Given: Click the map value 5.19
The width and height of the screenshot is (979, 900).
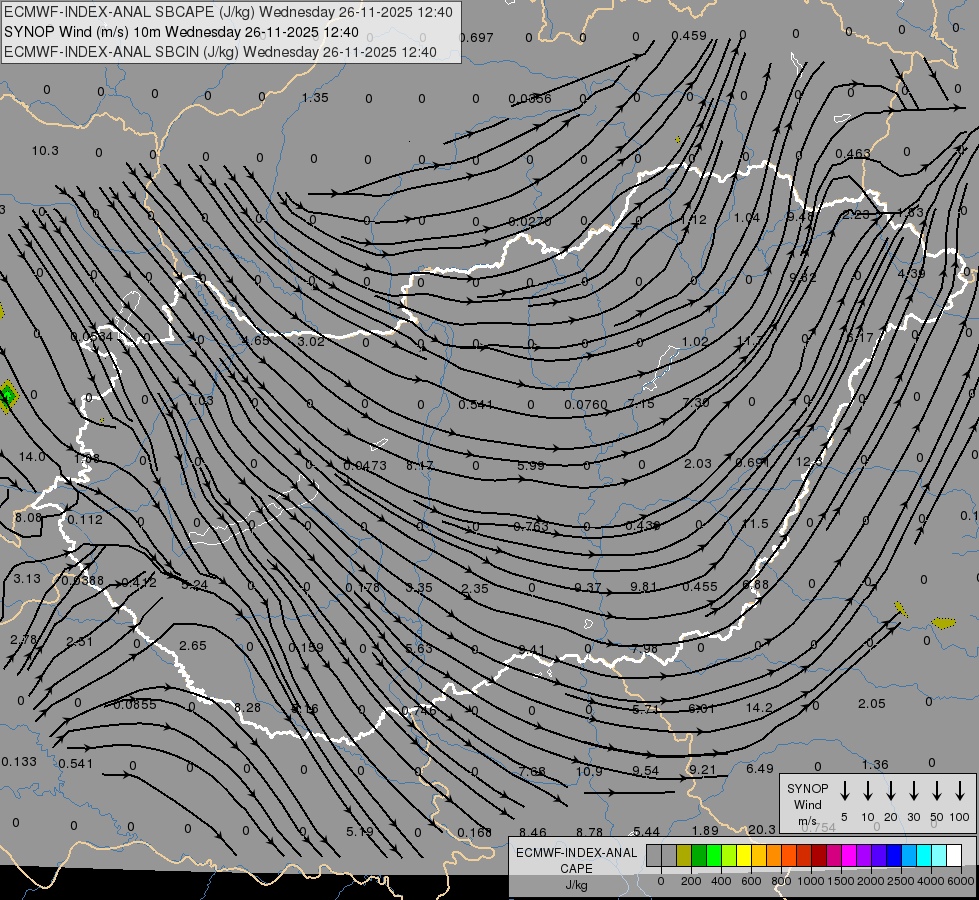Looking at the screenshot, I should pos(360,831).
